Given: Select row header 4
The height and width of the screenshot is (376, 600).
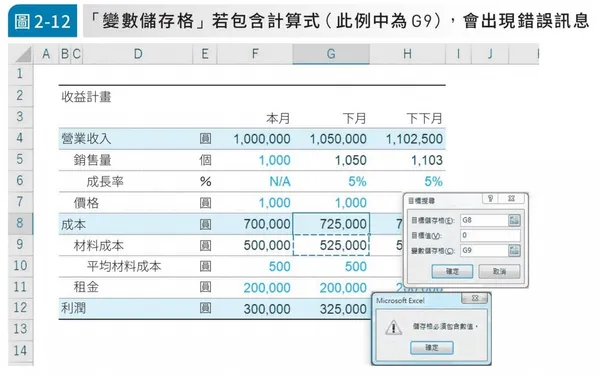Looking at the screenshot, I should click(20, 138).
